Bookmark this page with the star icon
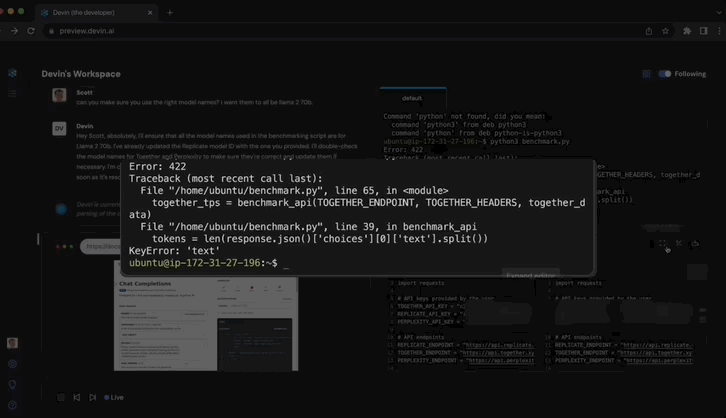This screenshot has width=726, height=418. pos(666,31)
